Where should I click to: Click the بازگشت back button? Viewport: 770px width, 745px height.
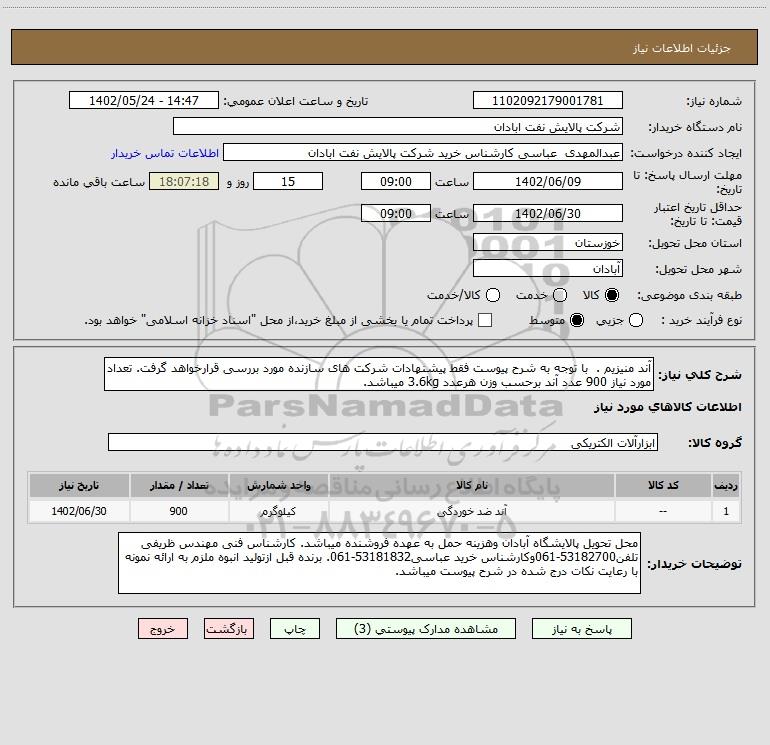pos(229,629)
